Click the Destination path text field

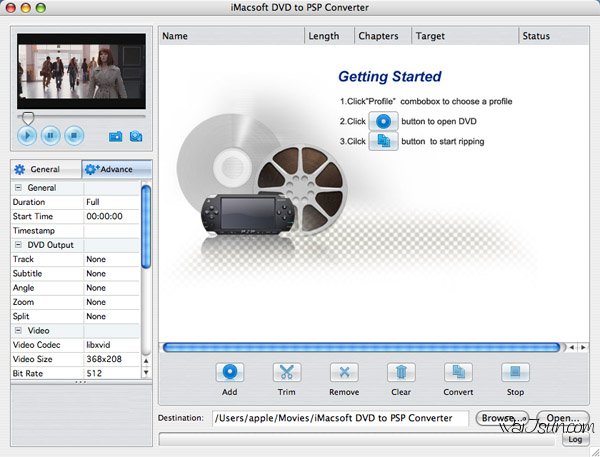pyautogui.click(x=340, y=418)
